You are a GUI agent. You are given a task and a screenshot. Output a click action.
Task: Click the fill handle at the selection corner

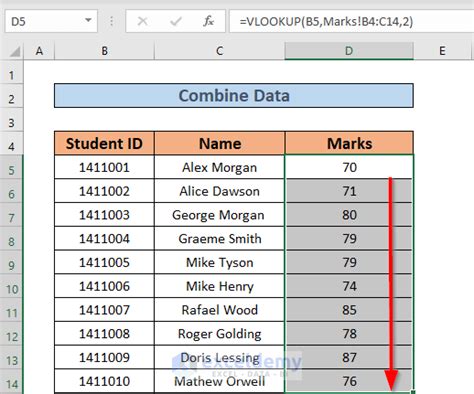coord(413,392)
